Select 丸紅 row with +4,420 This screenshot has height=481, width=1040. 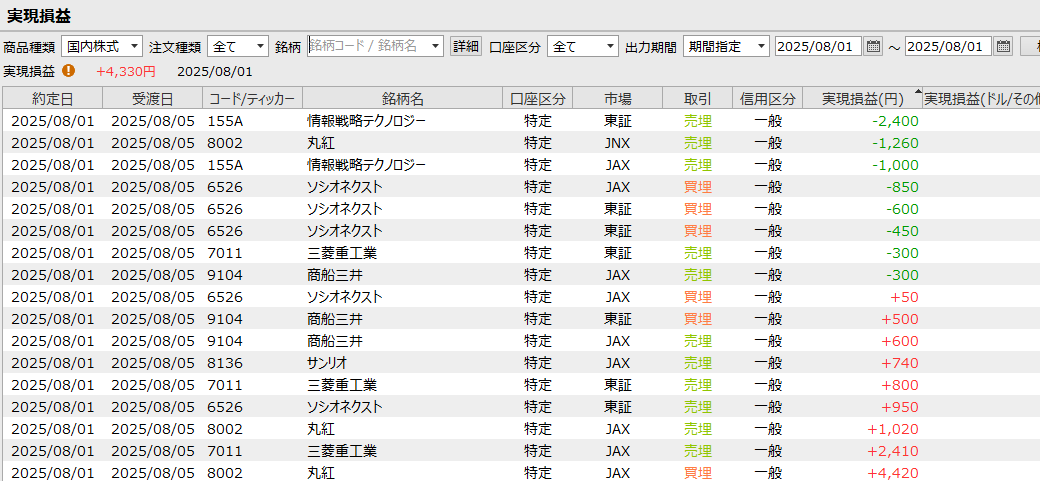520,471
